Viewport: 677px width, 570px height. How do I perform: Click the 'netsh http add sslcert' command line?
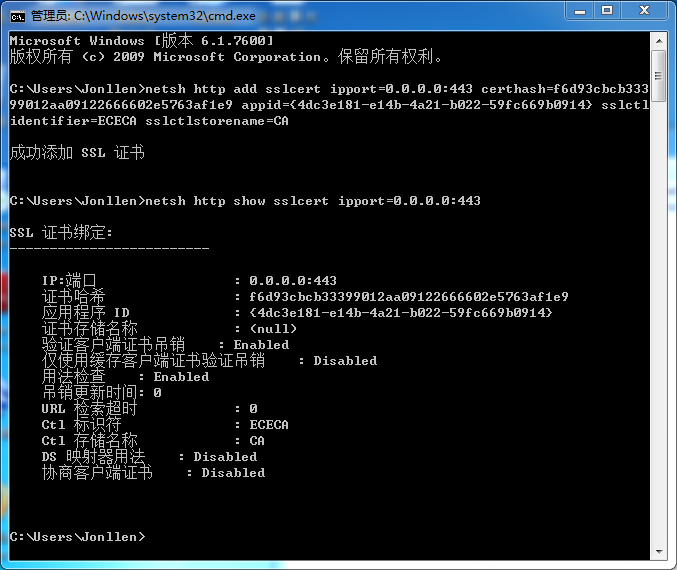(329, 89)
